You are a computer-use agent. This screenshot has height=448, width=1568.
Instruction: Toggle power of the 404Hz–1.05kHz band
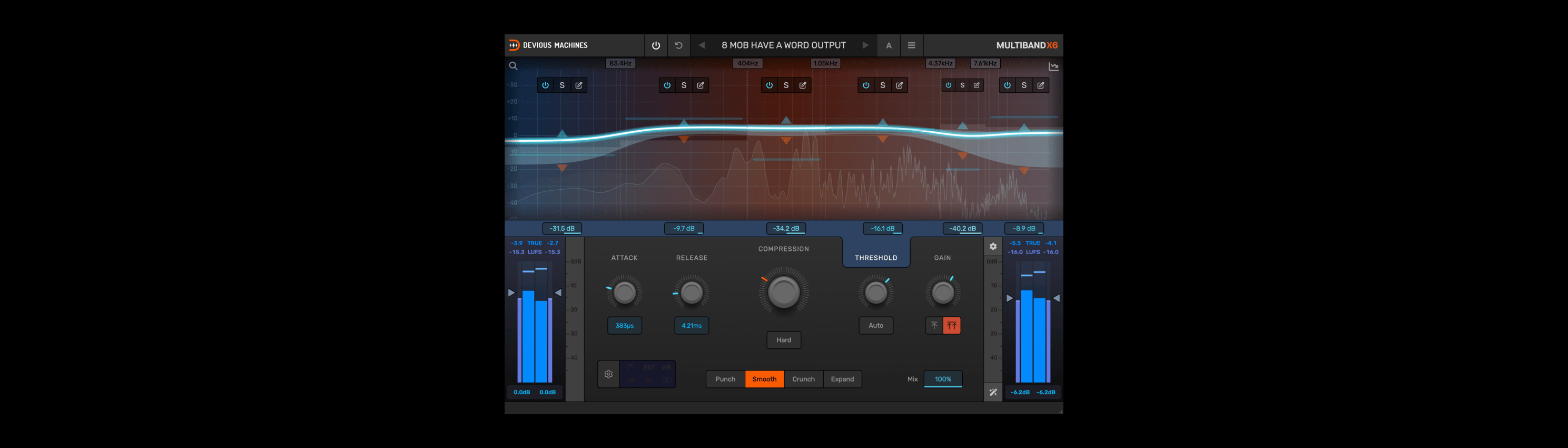tap(770, 86)
